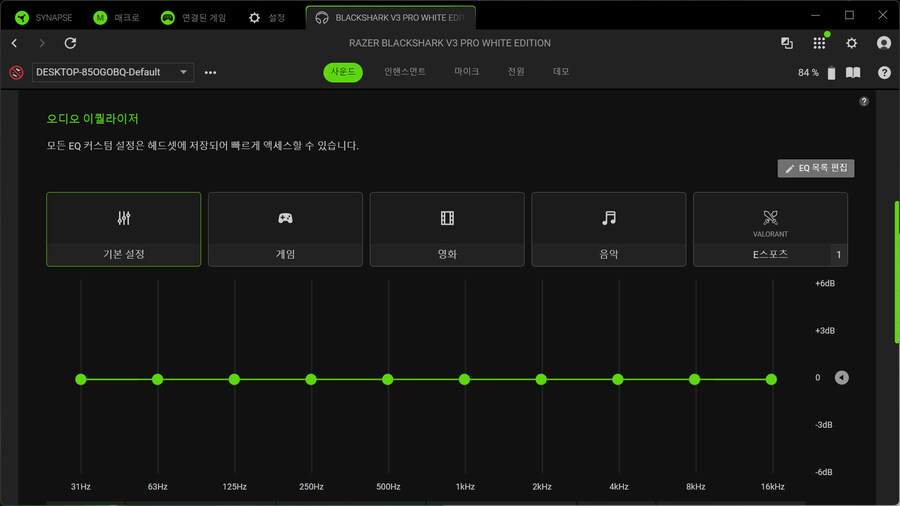This screenshot has width=900, height=506.
Task: Open the 연결된 게임 tab
Action: (193, 18)
